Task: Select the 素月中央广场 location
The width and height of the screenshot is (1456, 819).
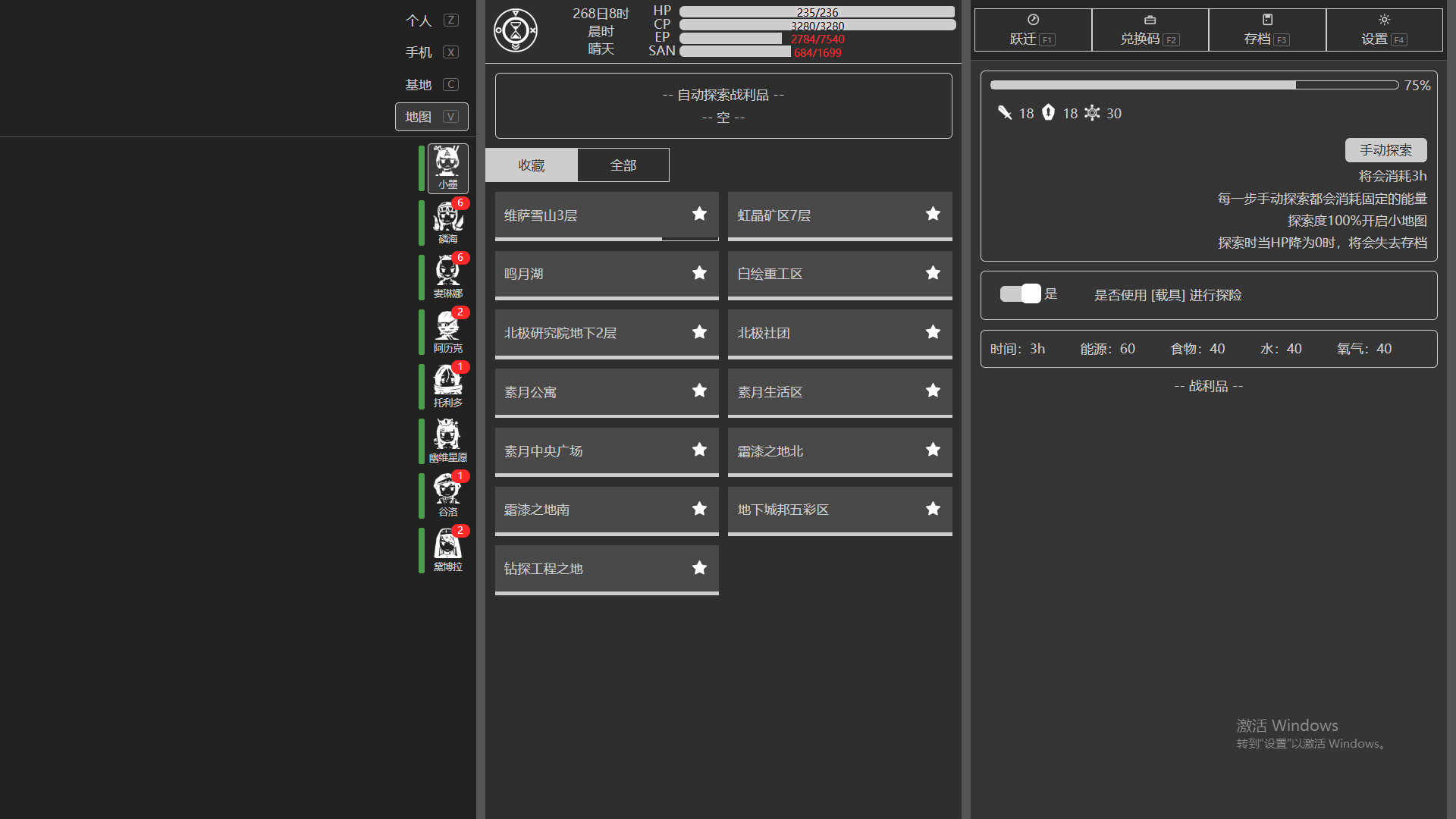Action: point(607,452)
